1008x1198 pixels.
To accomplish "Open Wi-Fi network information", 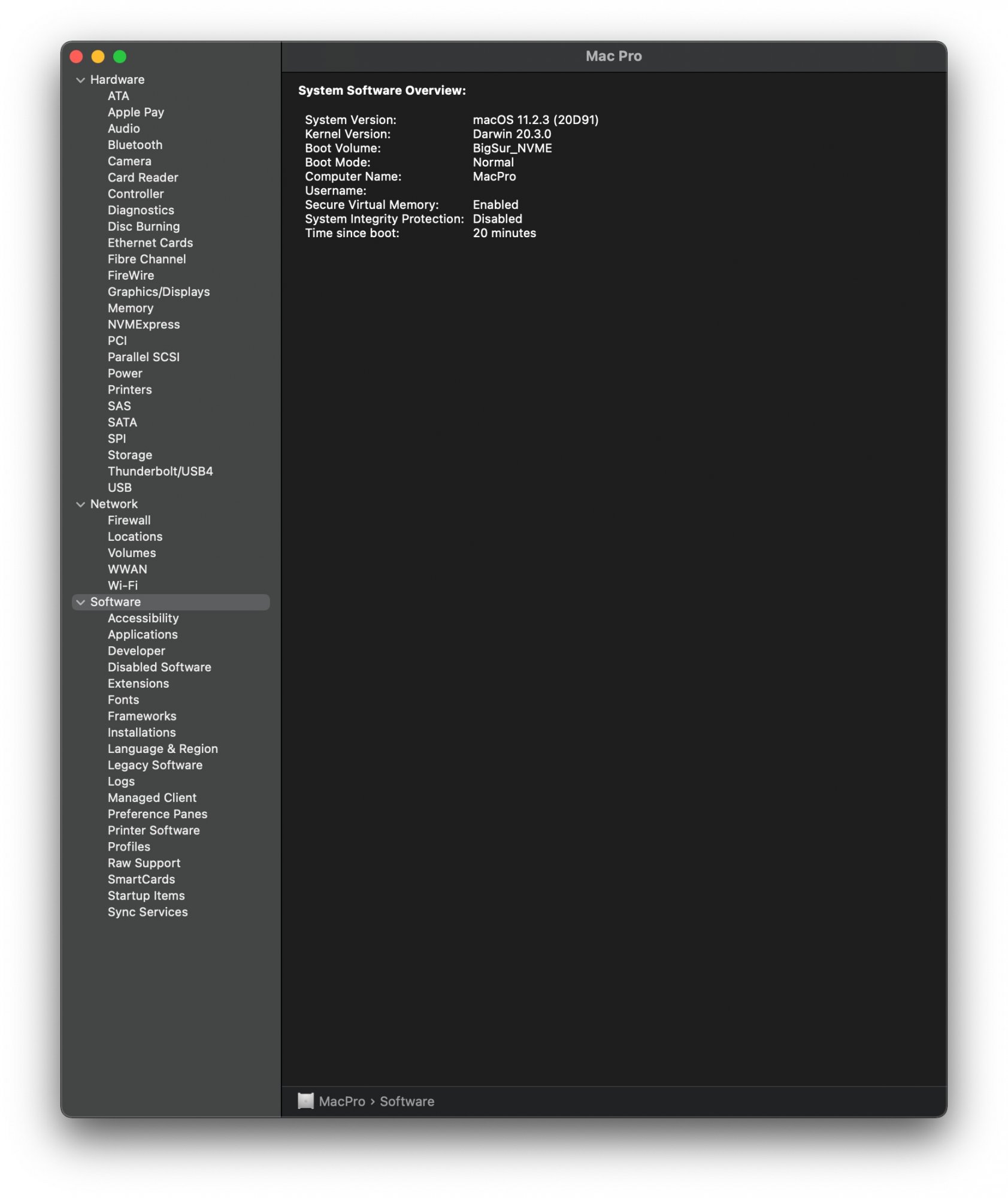I will pos(123,585).
